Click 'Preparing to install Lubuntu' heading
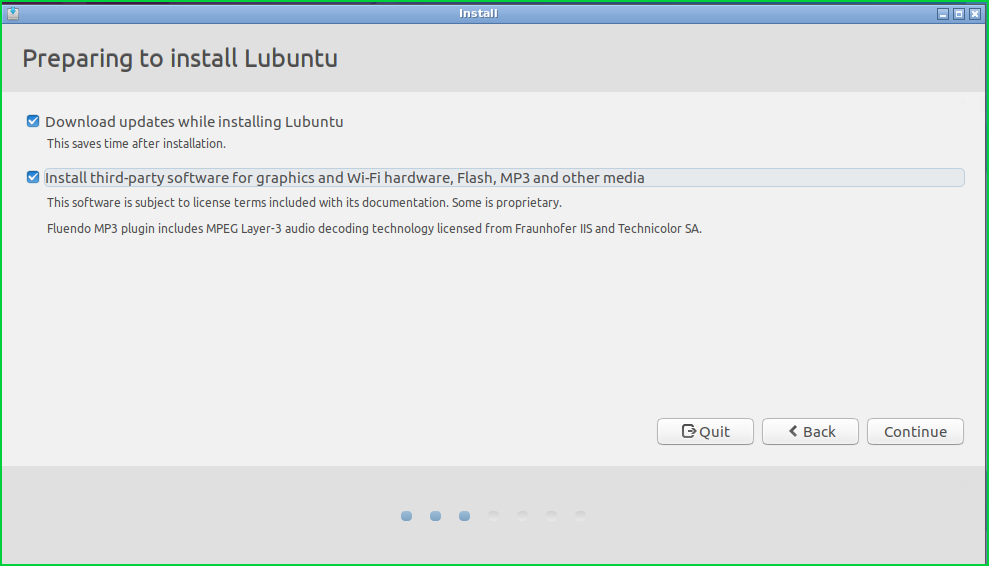989x566 pixels. (x=180, y=59)
